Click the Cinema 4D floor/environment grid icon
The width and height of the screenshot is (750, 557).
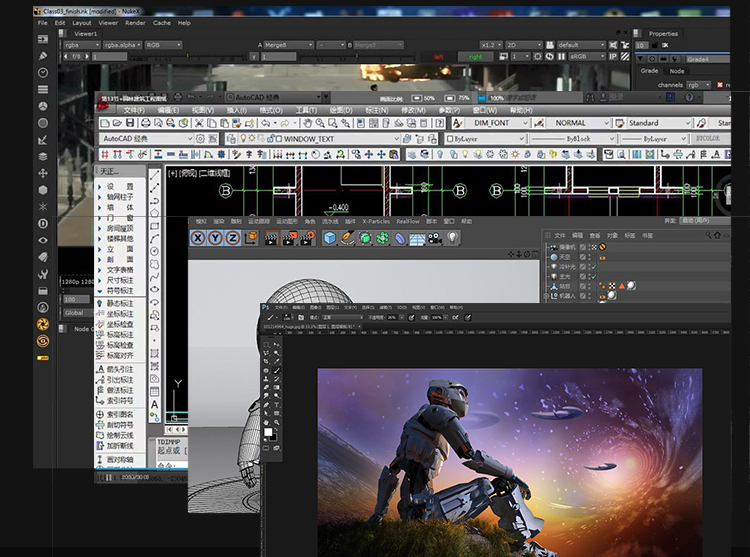tap(417, 238)
